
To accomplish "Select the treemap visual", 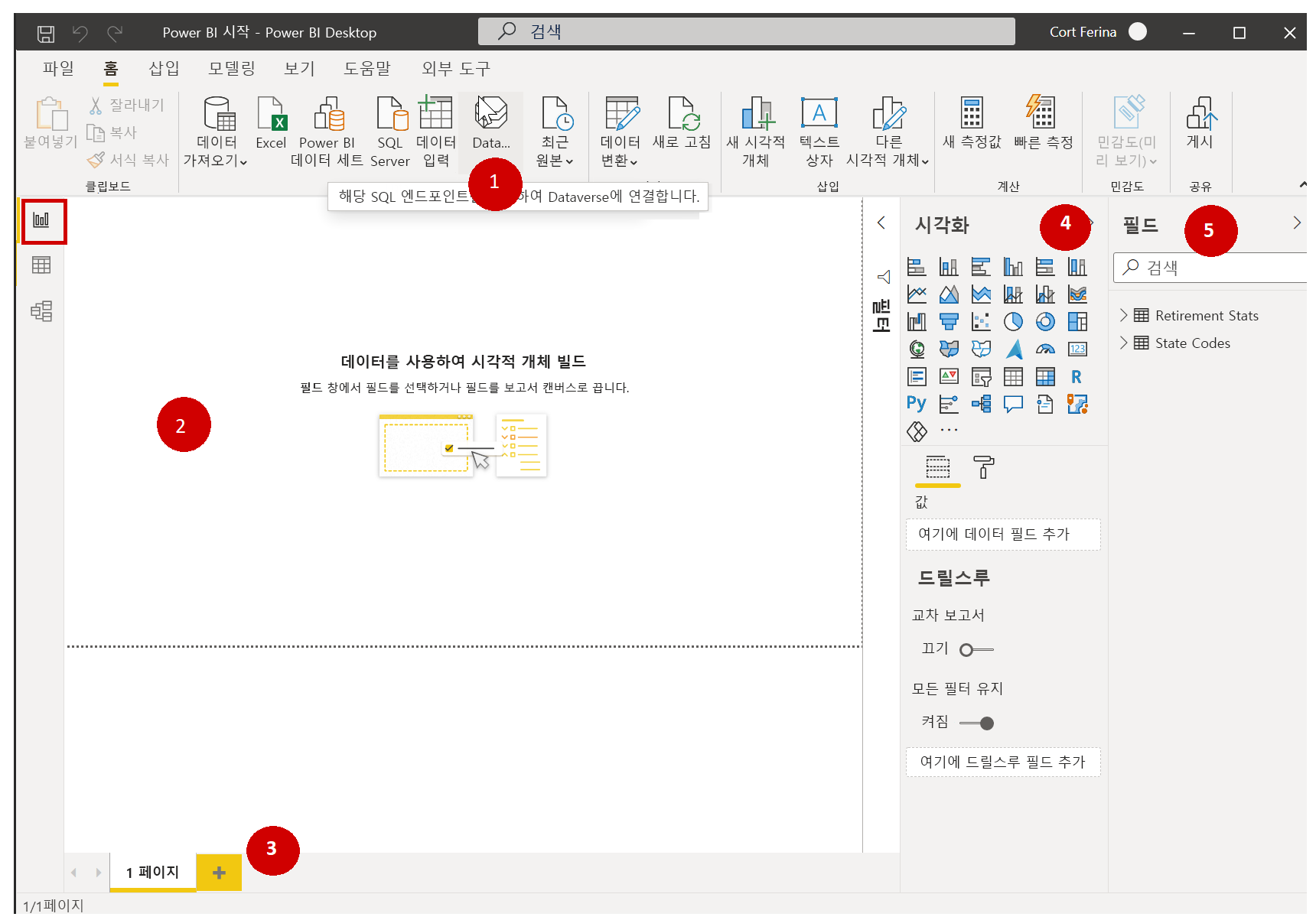I will pyautogui.click(x=1077, y=322).
